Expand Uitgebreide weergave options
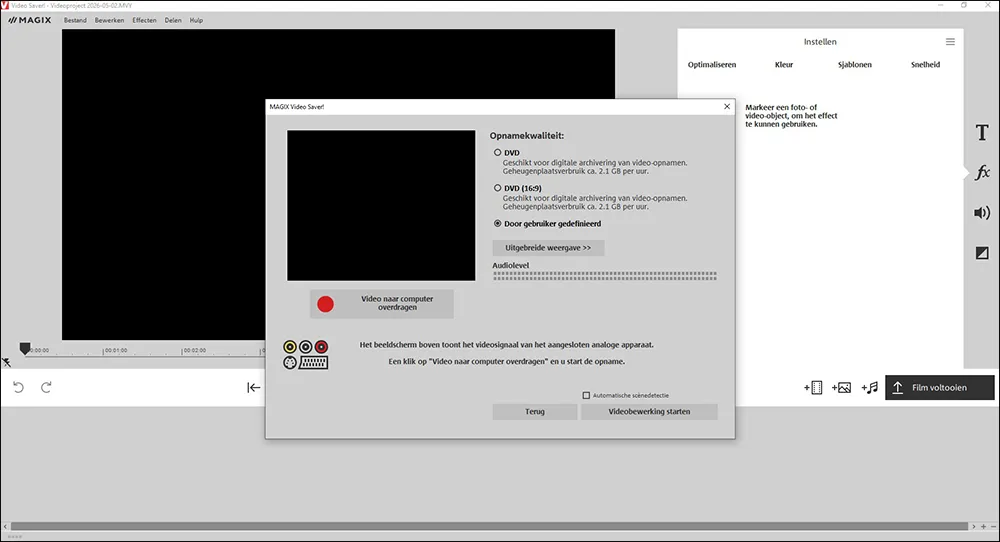Viewport: 1000px width, 542px height. (x=548, y=247)
